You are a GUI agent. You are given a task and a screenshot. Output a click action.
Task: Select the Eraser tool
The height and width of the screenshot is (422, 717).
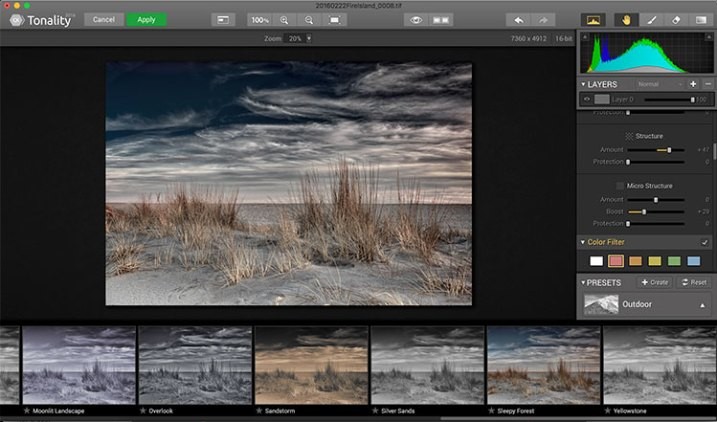pyautogui.click(x=676, y=20)
